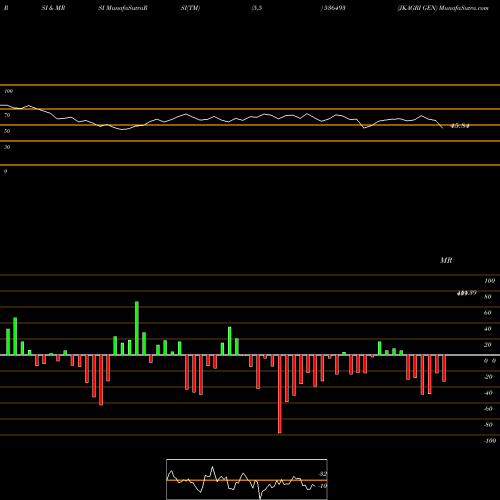Click the MR axis label -100
Image resolution: width=500 pixels, height=500 pixels.
[x=490, y=441]
